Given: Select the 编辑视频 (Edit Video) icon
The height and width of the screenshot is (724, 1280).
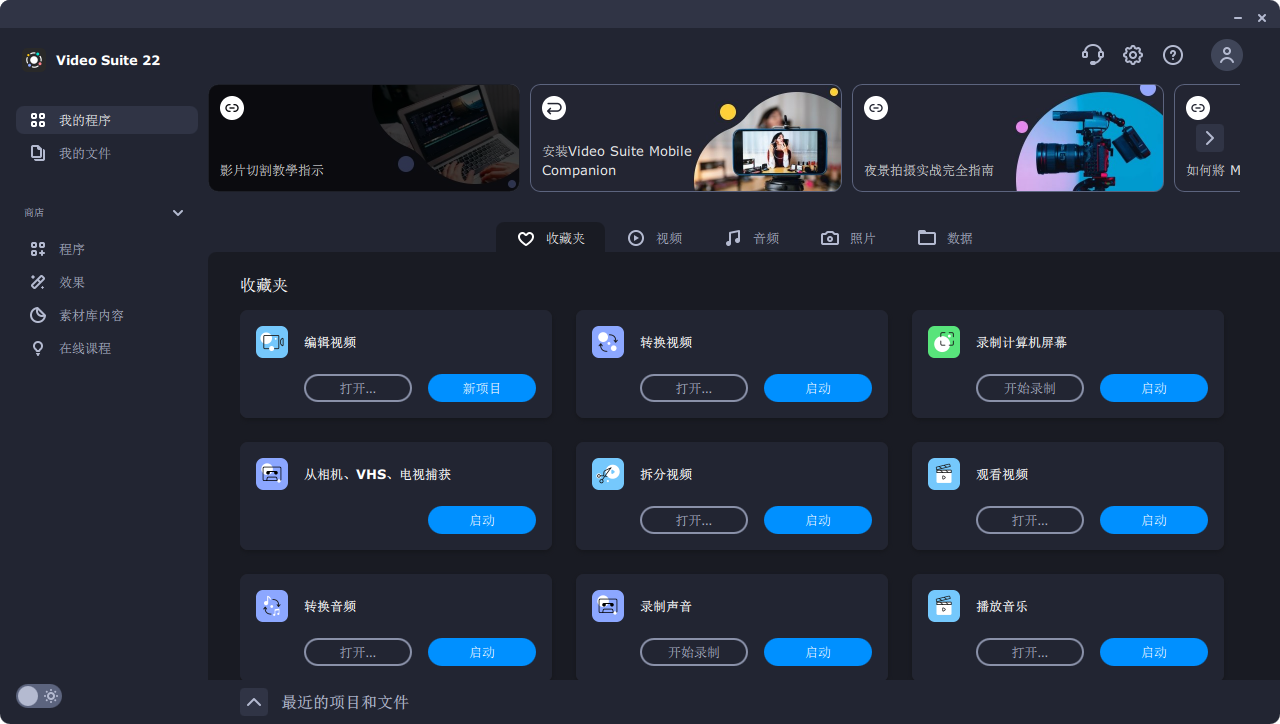Looking at the screenshot, I should point(272,342).
